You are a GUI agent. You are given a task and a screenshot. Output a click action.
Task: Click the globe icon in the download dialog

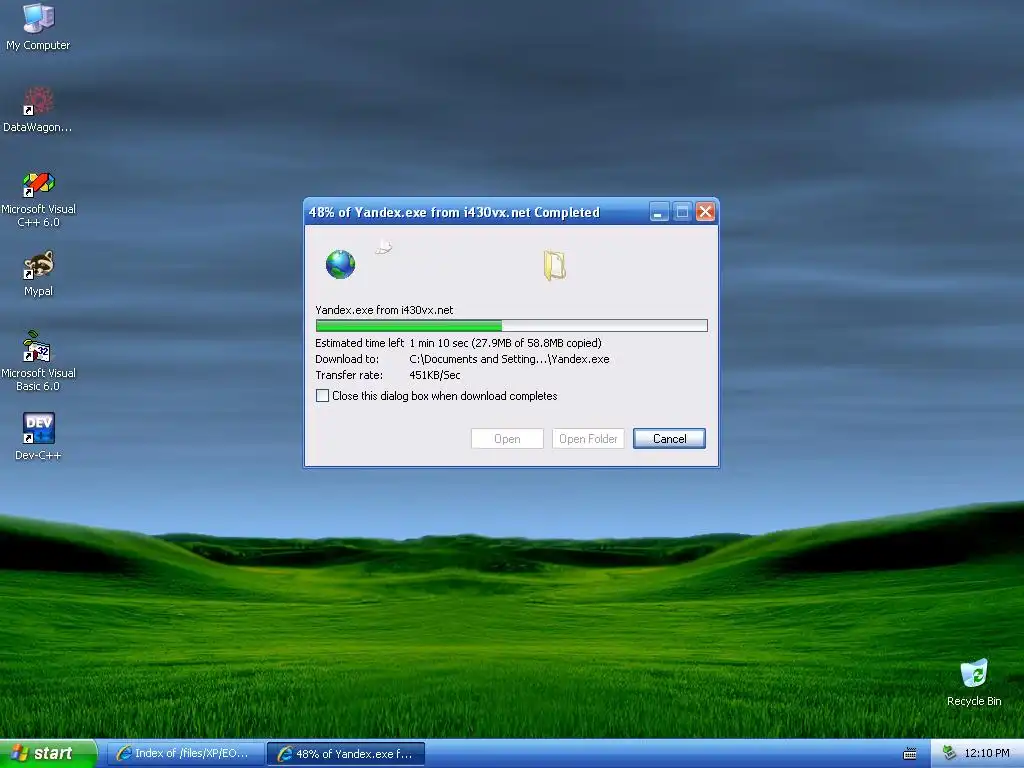pyautogui.click(x=340, y=264)
